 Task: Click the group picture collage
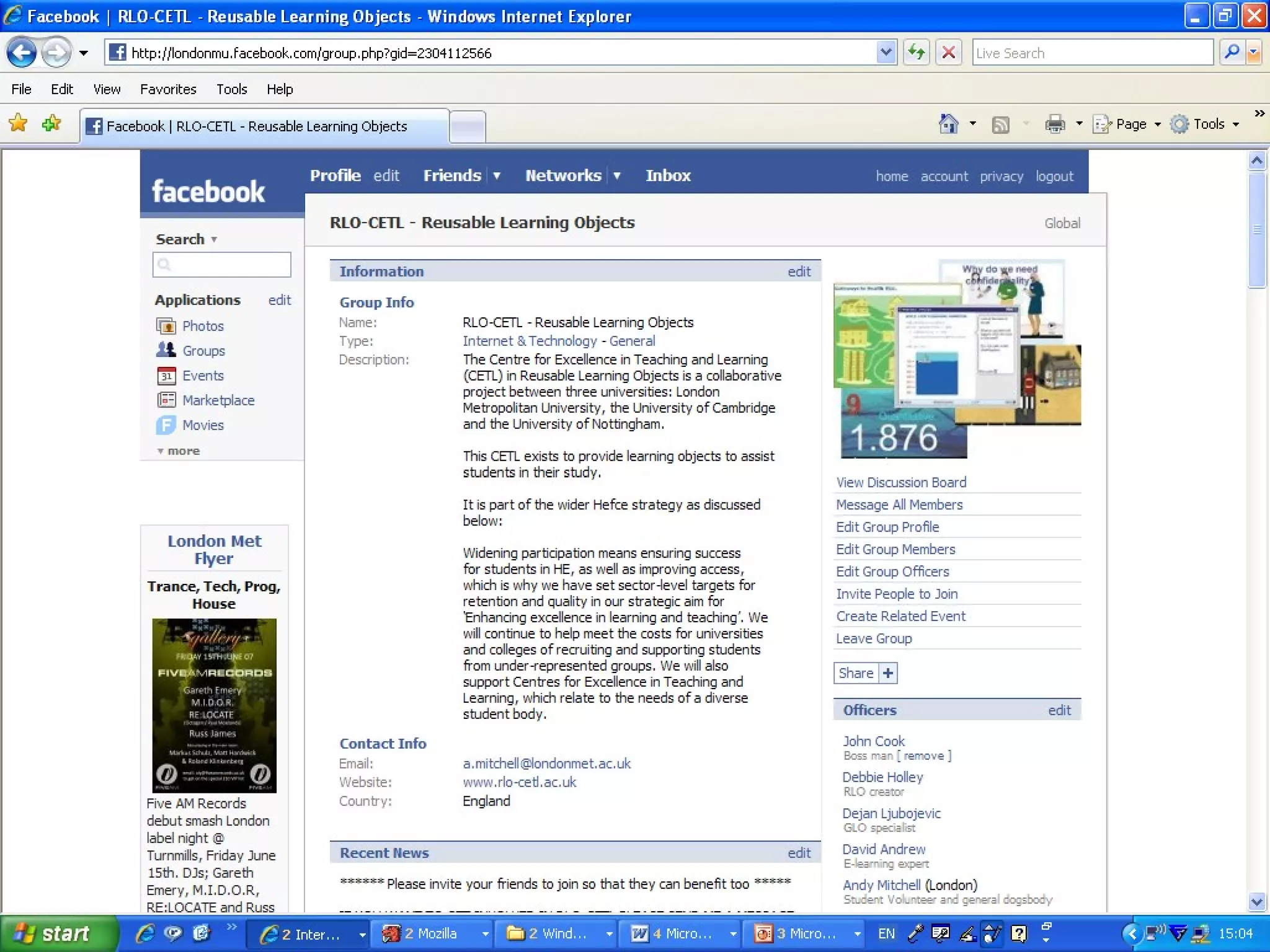click(x=957, y=359)
